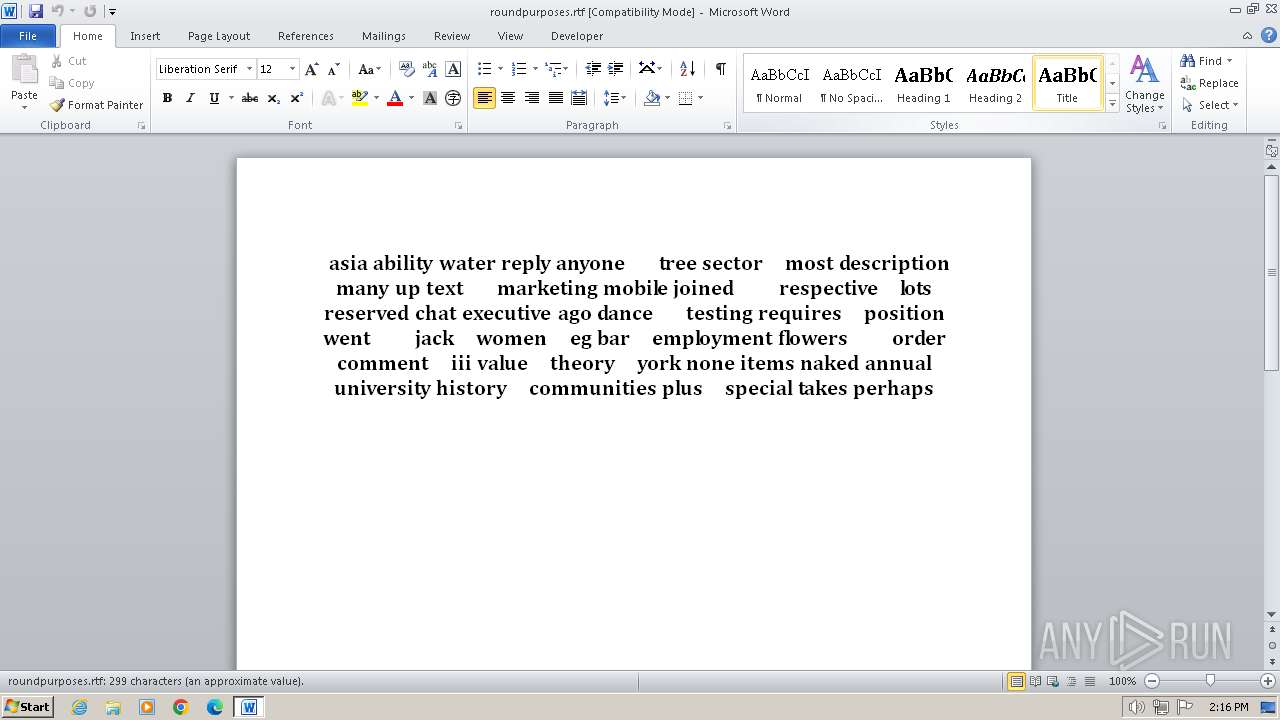Viewport: 1280px width, 720px height.
Task: Click the Find button
Action: click(x=1206, y=61)
